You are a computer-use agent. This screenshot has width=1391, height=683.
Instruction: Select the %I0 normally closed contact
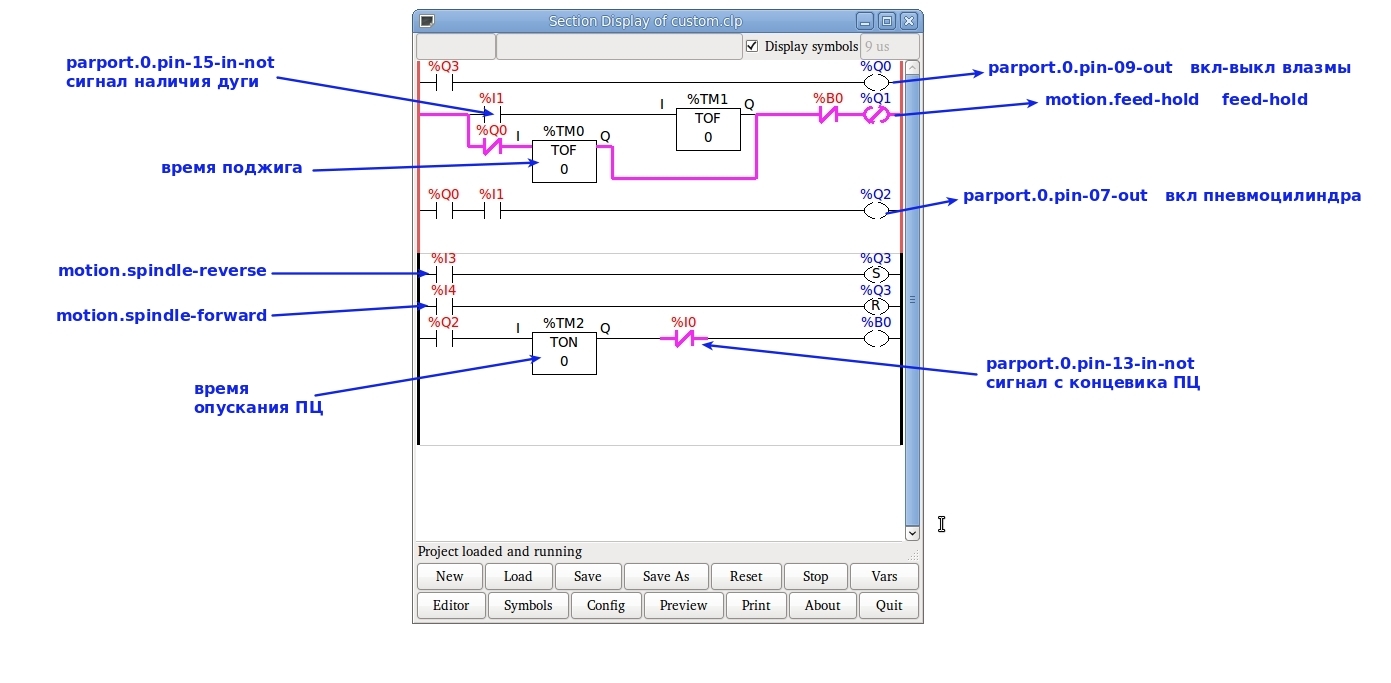click(684, 339)
